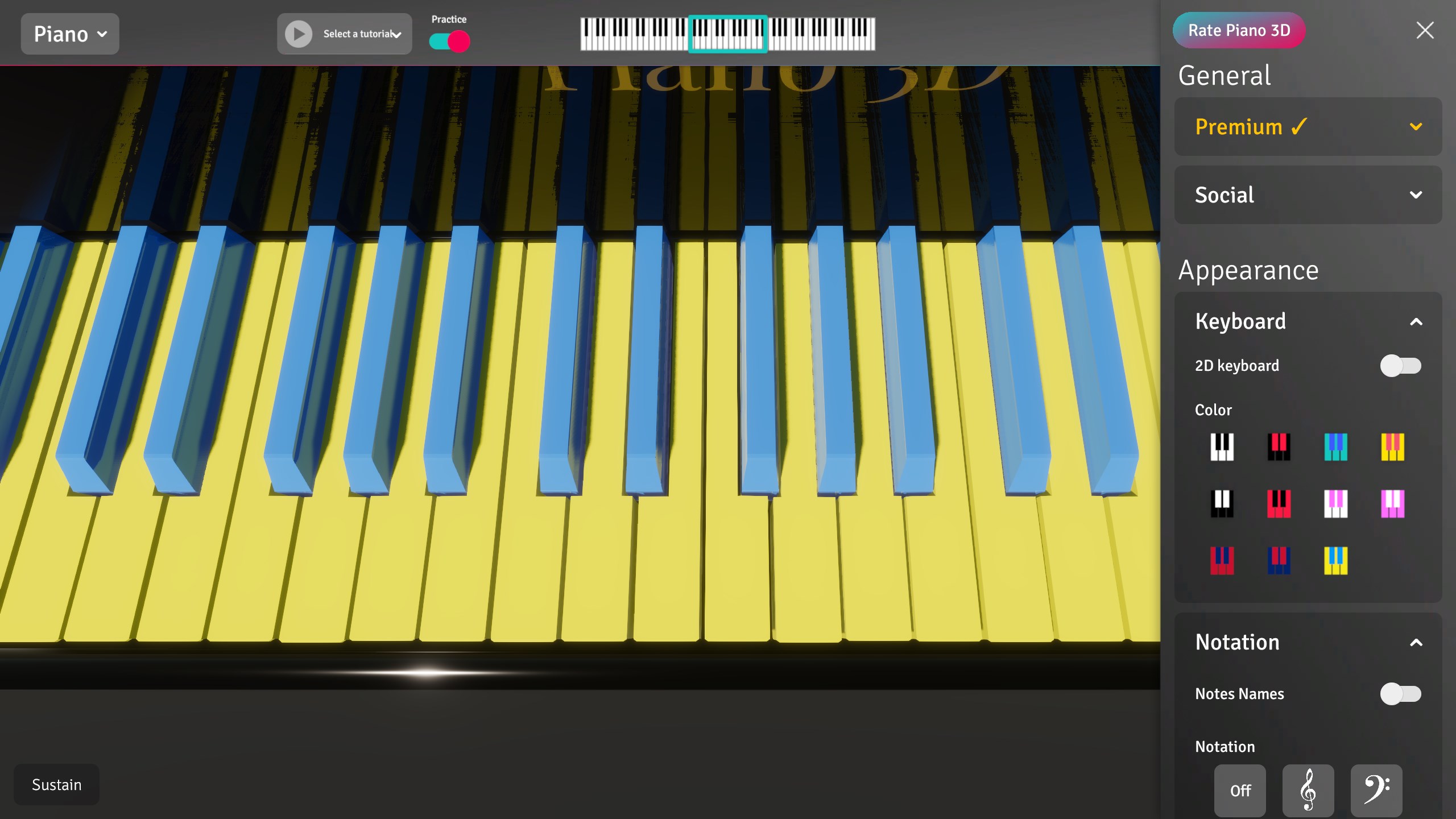This screenshot has height=819, width=1456.
Task: Collapse the Keyboard section
Action: (1308, 321)
